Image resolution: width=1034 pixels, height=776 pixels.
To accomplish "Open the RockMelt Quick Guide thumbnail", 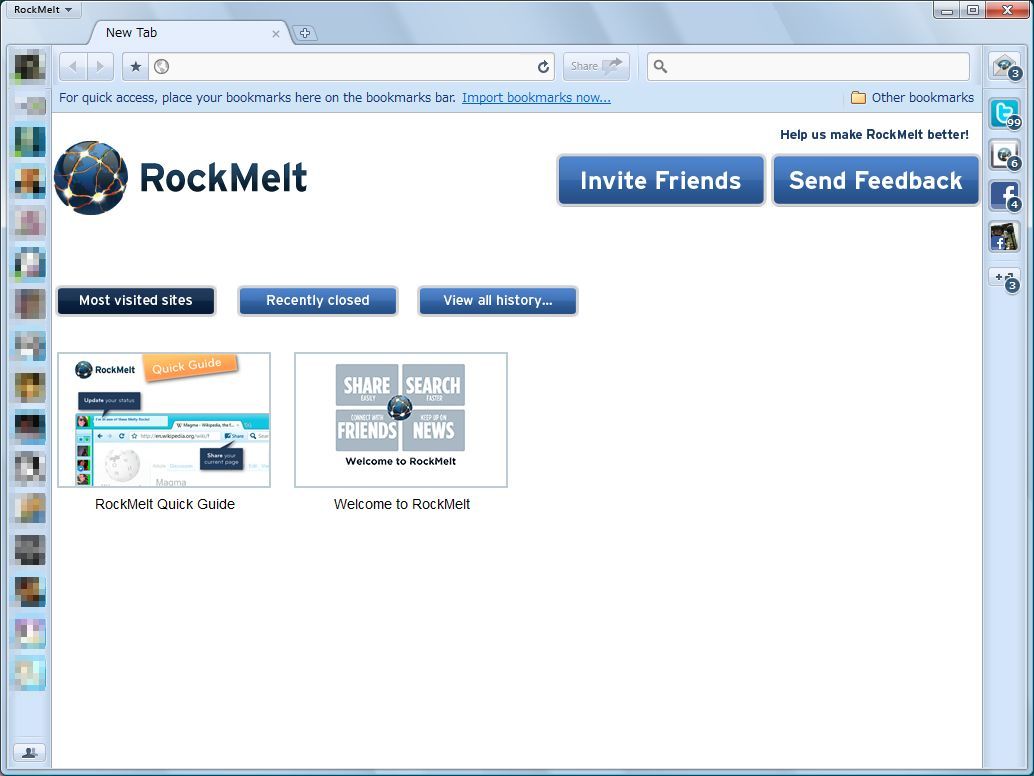I will (164, 420).
